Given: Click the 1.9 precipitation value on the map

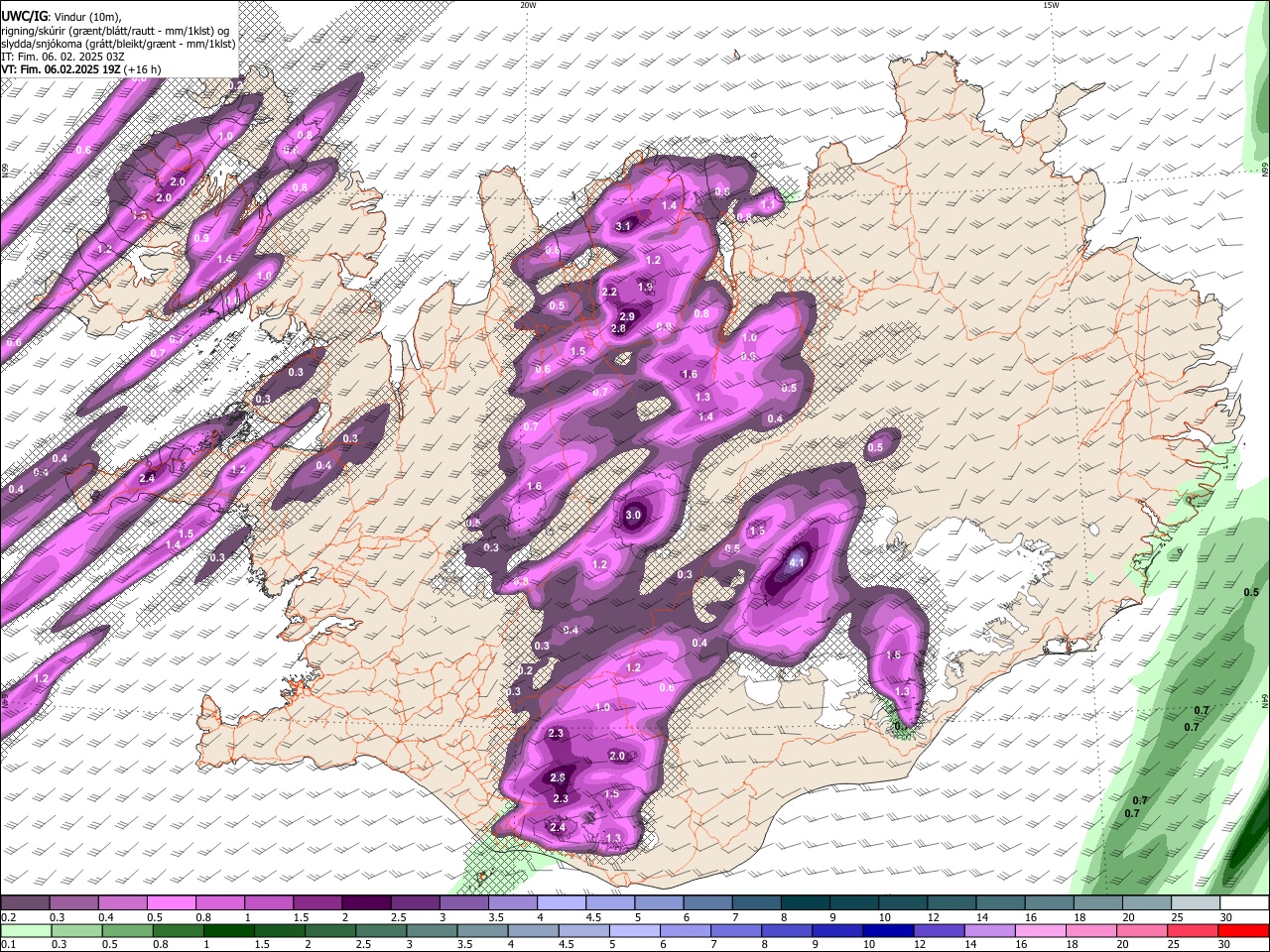Looking at the screenshot, I should [645, 287].
